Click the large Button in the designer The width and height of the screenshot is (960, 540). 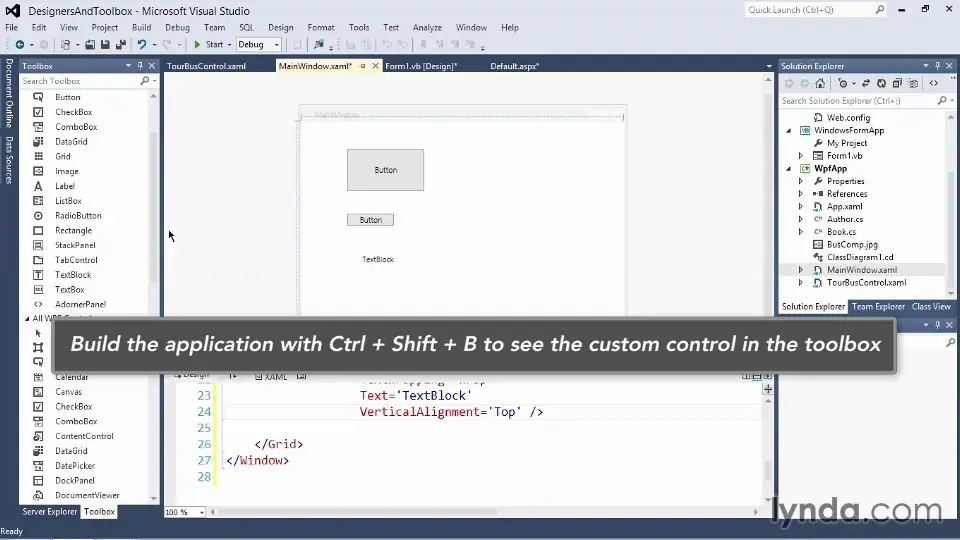pyautogui.click(x=385, y=170)
